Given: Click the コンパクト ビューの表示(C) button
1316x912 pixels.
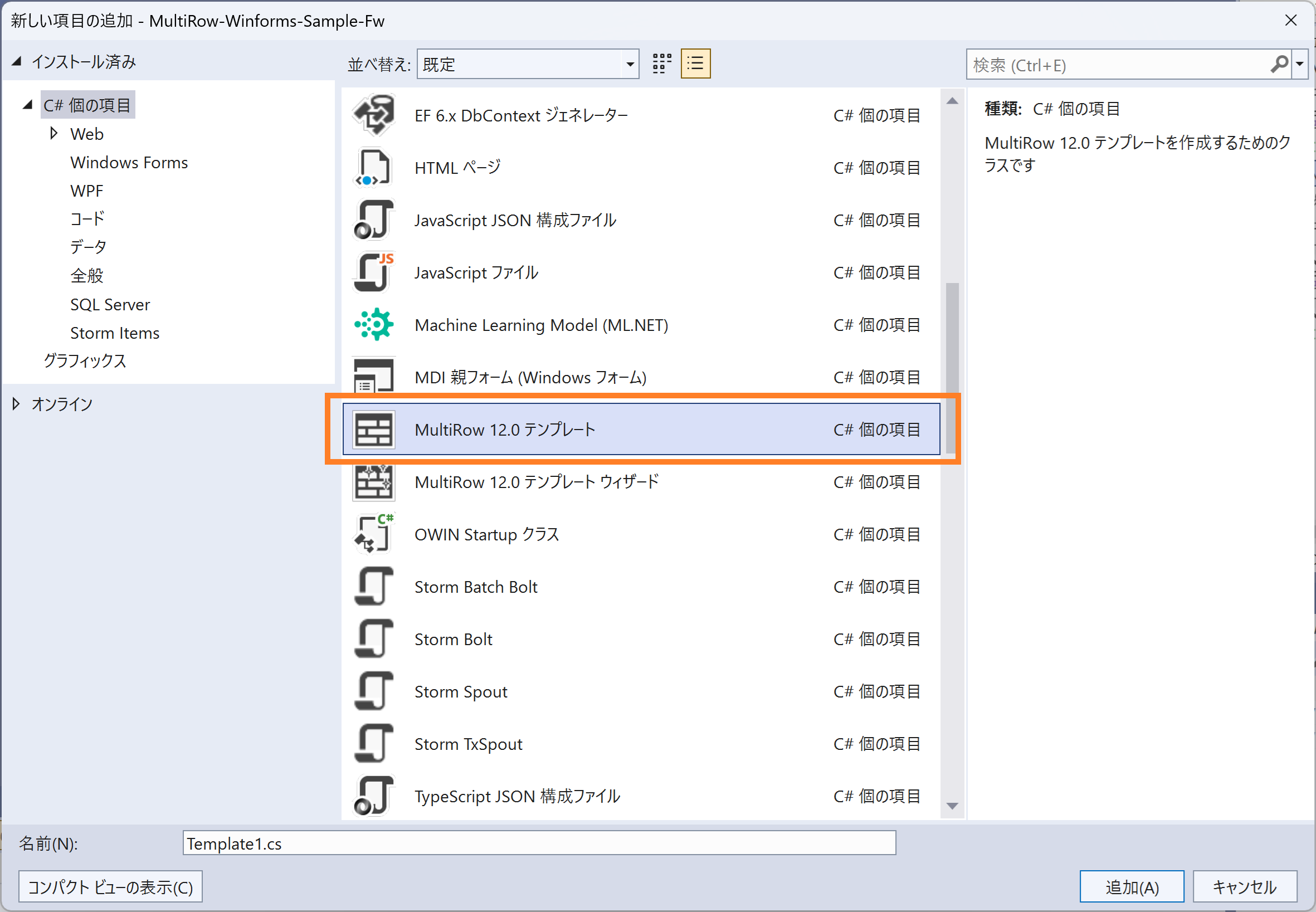Looking at the screenshot, I should click(110, 886).
